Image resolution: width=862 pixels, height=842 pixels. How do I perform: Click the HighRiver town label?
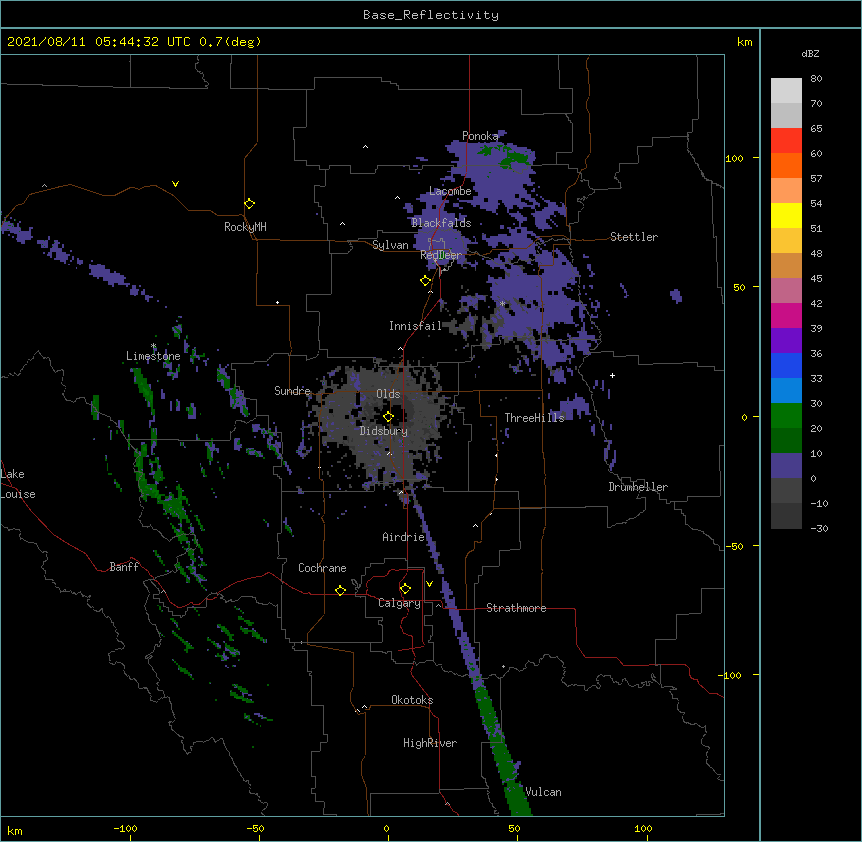click(430, 743)
